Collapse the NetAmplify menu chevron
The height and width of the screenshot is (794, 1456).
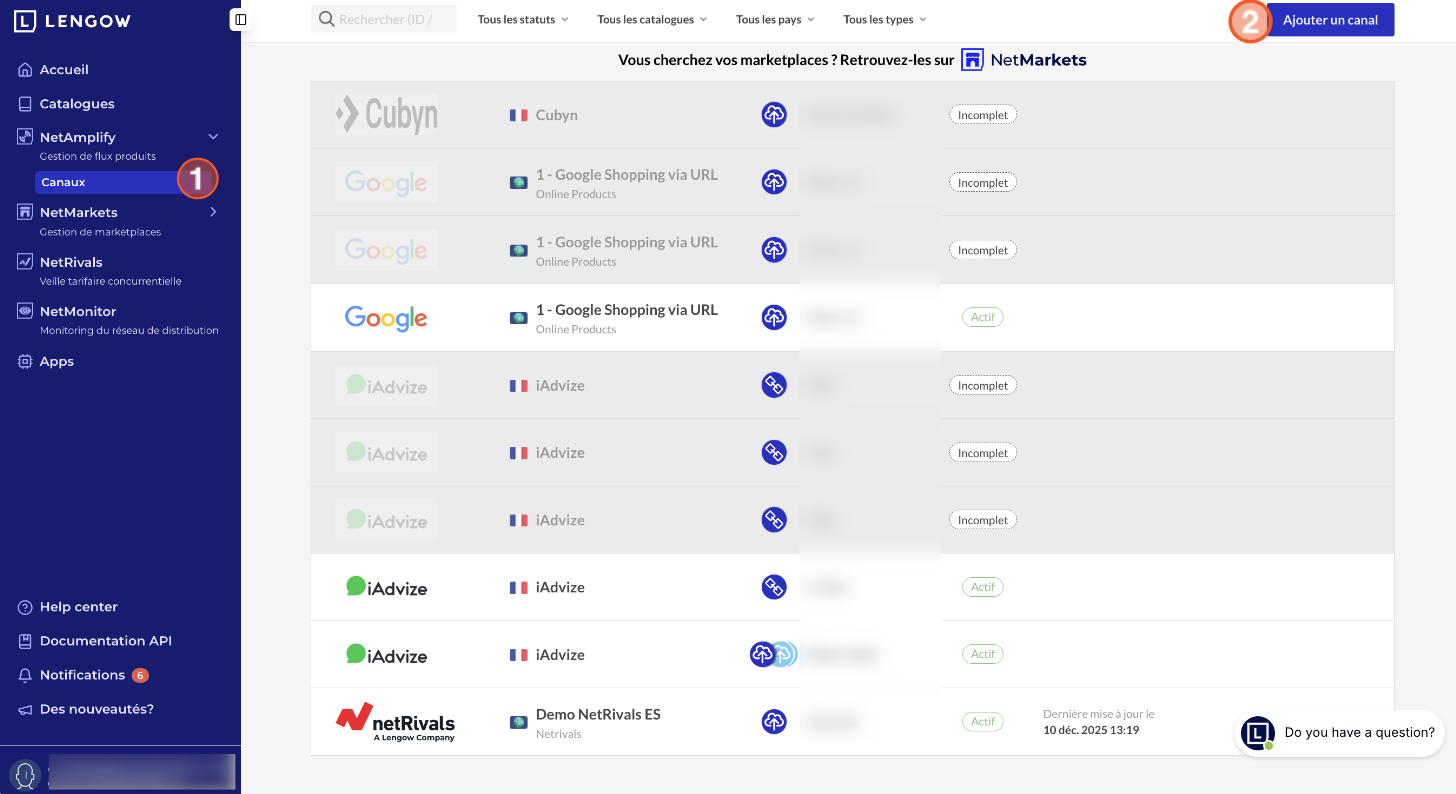(x=213, y=137)
